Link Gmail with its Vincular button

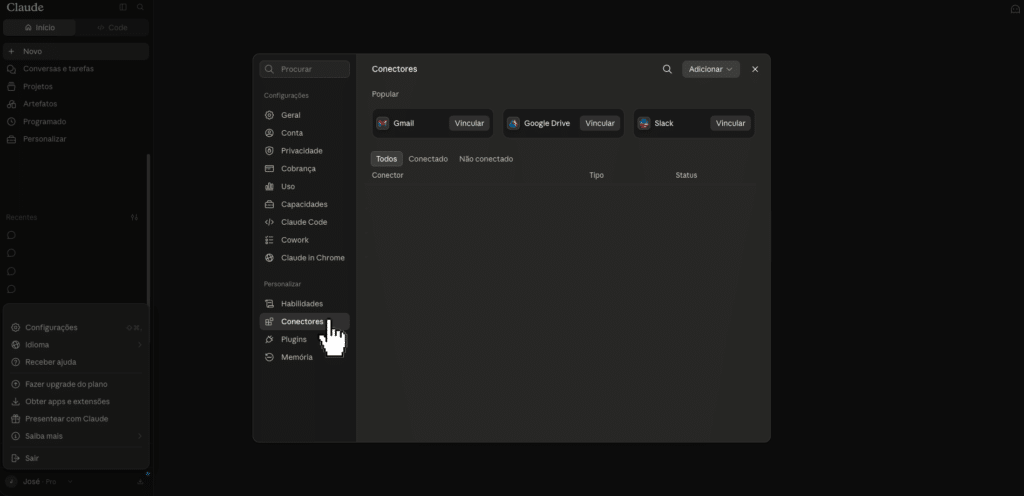[x=469, y=123]
